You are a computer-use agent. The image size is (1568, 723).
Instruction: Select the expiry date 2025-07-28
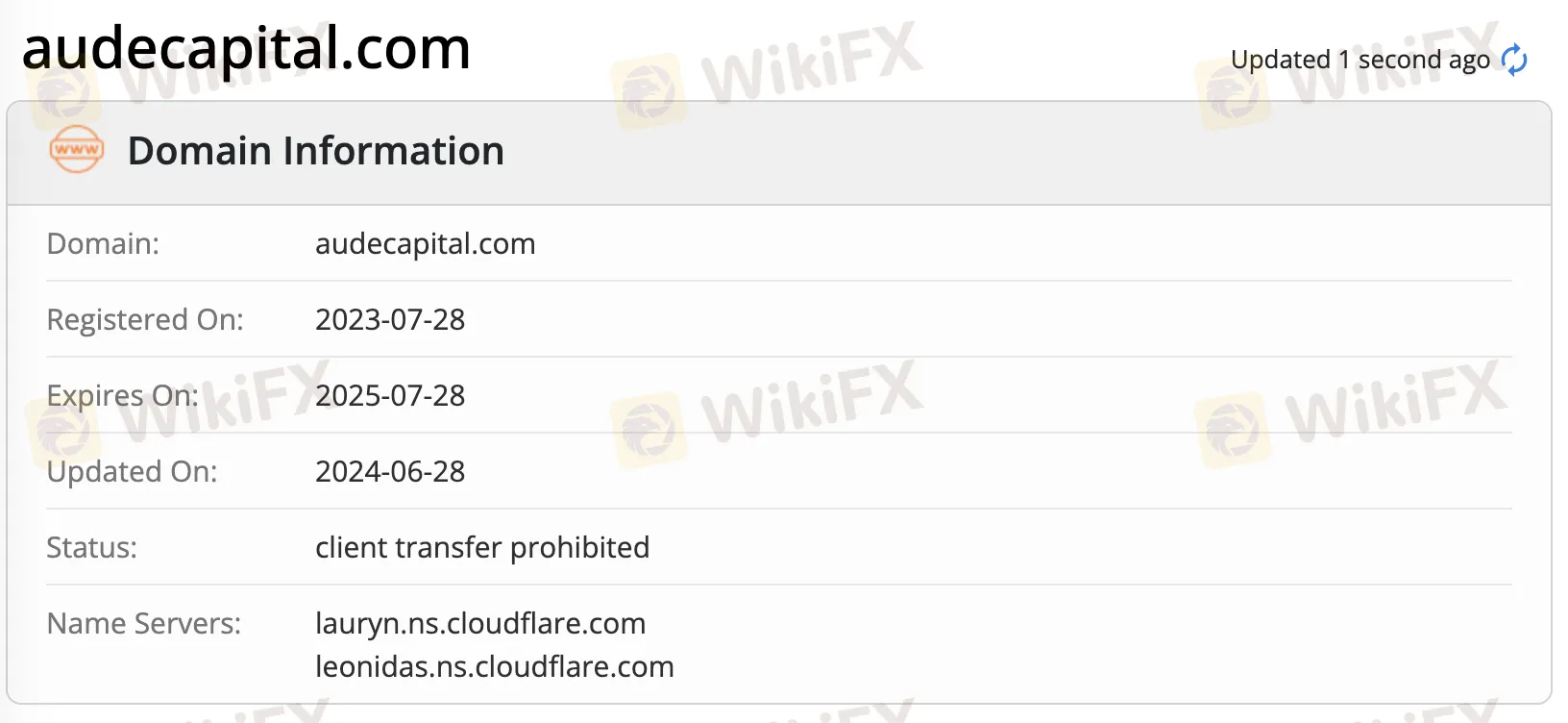click(x=390, y=396)
